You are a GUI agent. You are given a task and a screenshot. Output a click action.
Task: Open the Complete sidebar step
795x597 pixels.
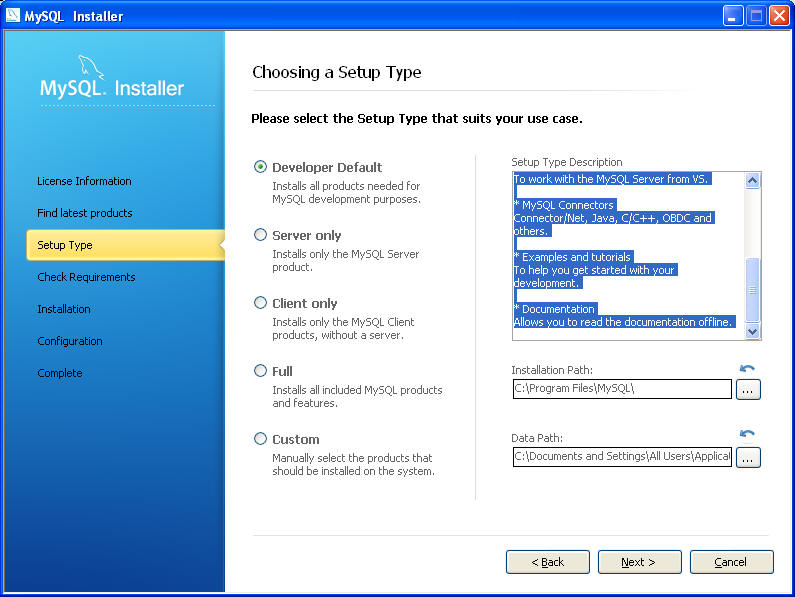tap(60, 373)
